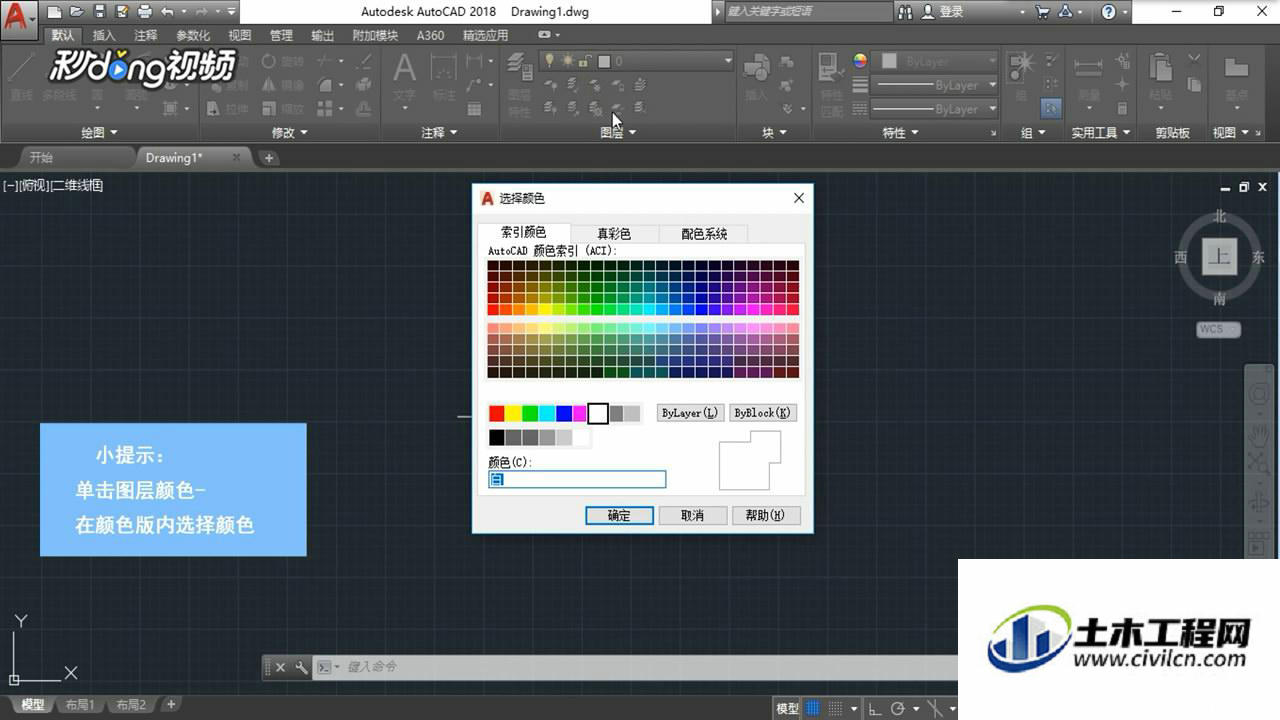The height and width of the screenshot is (720, 1280).
Task: Toggle the grid display in status bar
Action: click(x=813, y=708)
